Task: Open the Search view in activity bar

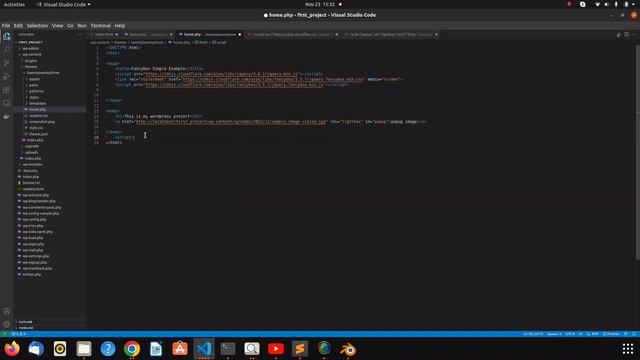Action: click(x=7, y=50)
